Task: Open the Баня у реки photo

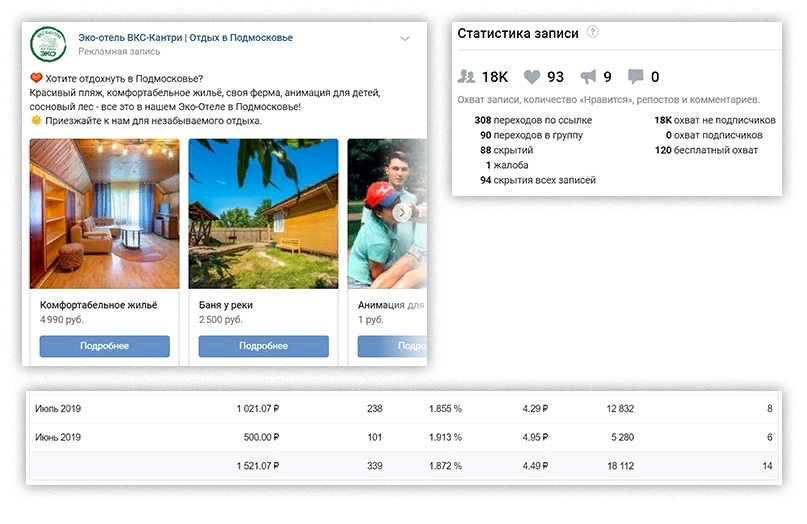Action: tap(264, 214)
